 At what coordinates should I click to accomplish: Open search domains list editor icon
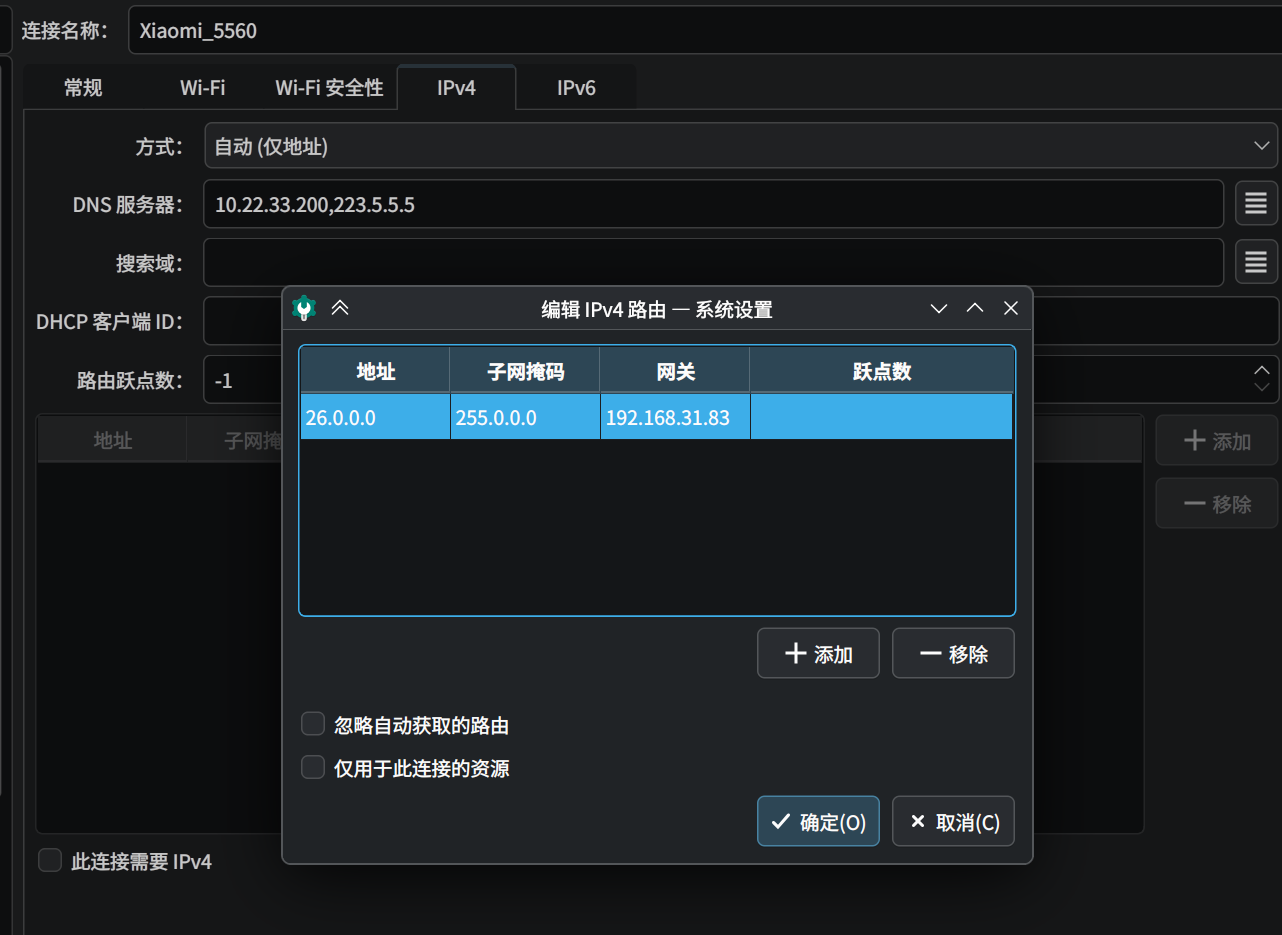[x=1256, y=263]
